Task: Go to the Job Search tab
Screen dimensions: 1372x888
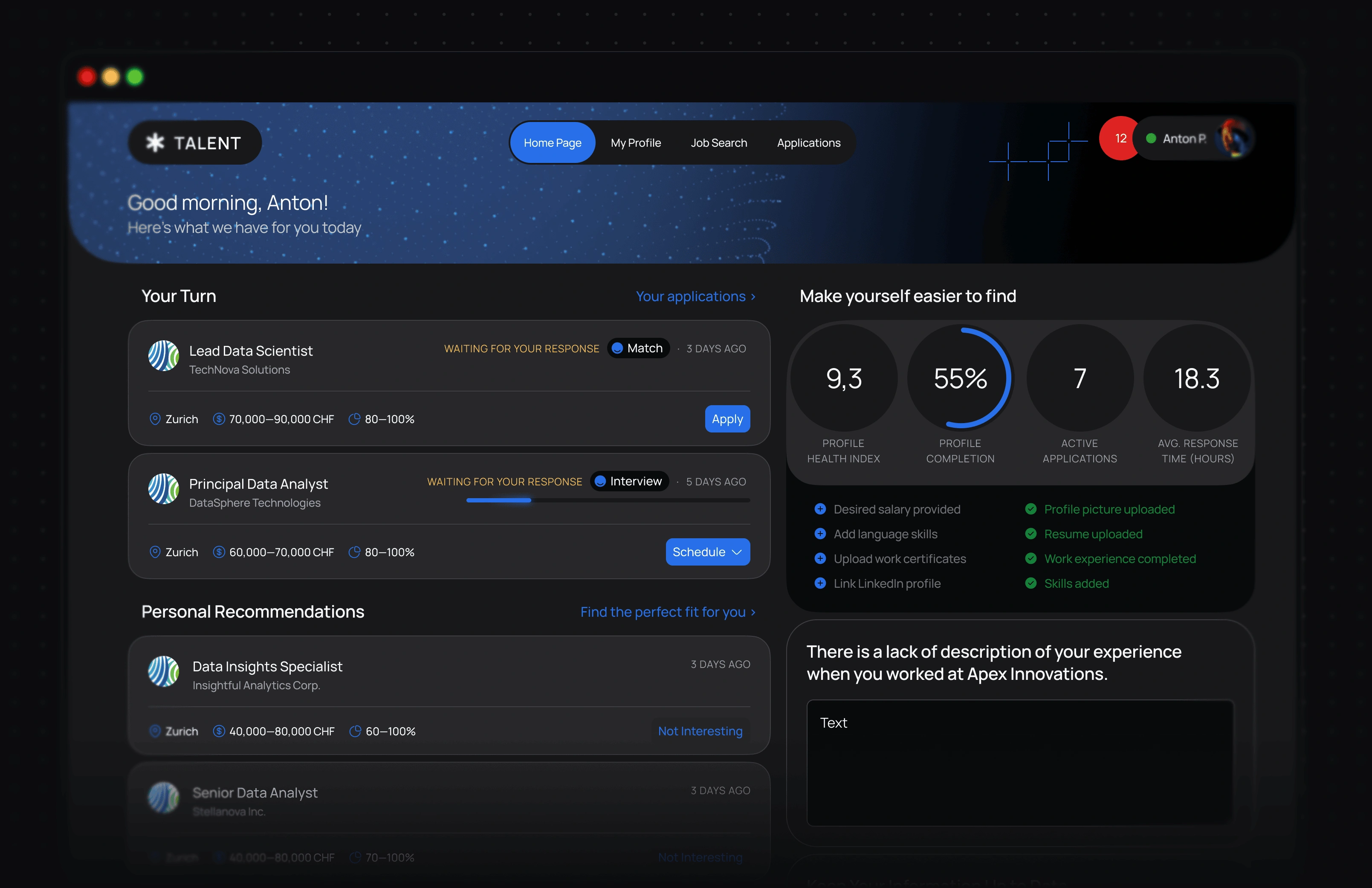Action: 718,142
